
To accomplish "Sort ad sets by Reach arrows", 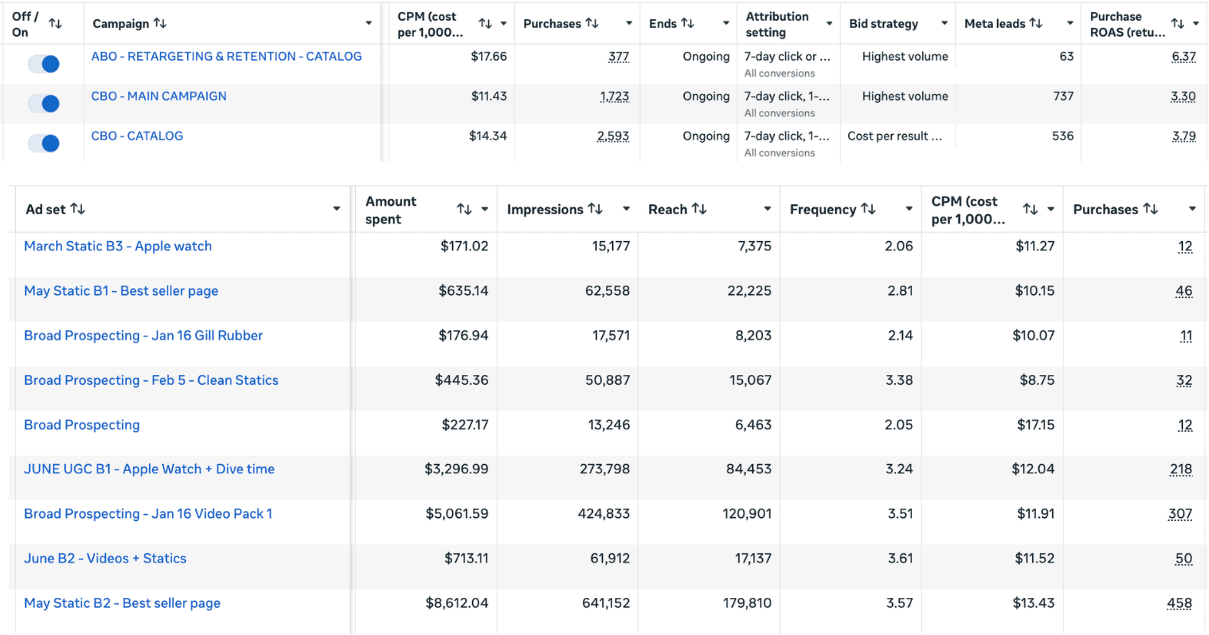I will point(699,209).
